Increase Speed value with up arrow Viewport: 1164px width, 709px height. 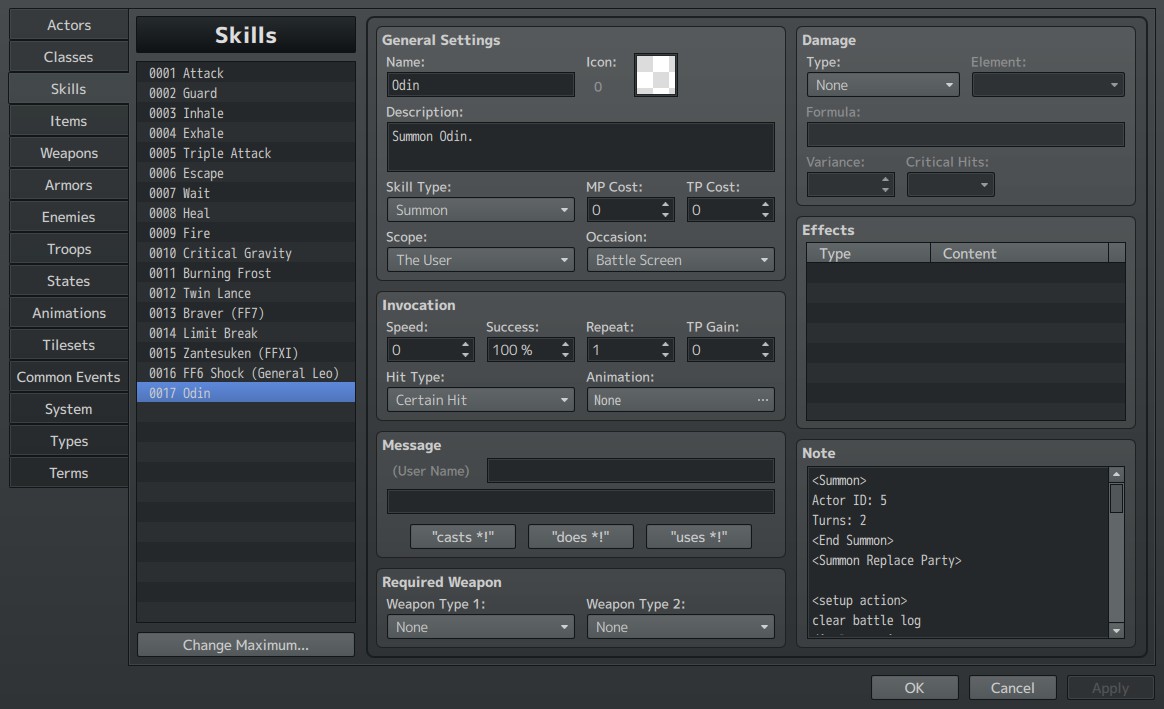pyautogui.click(x=465, y=344)
